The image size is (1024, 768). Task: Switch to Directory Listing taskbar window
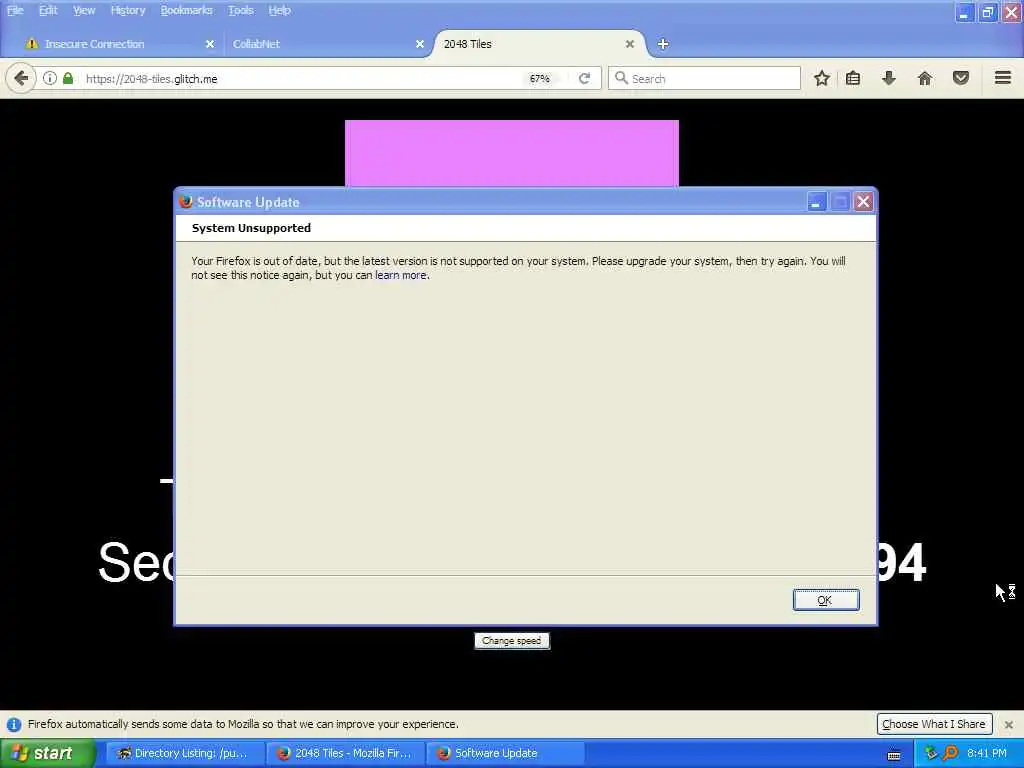coord(185,753)
